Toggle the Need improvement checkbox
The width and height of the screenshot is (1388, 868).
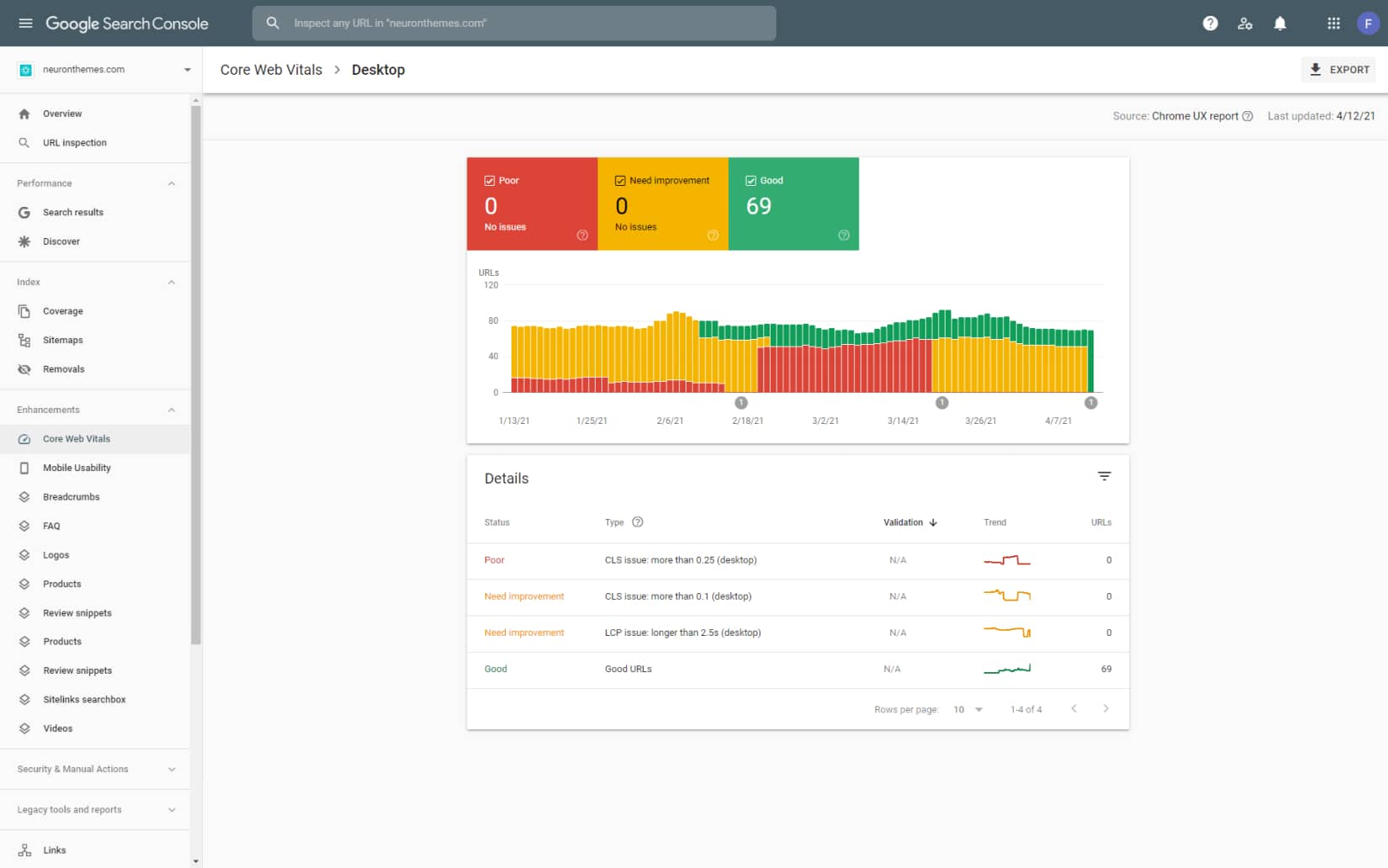coord(619,179)
